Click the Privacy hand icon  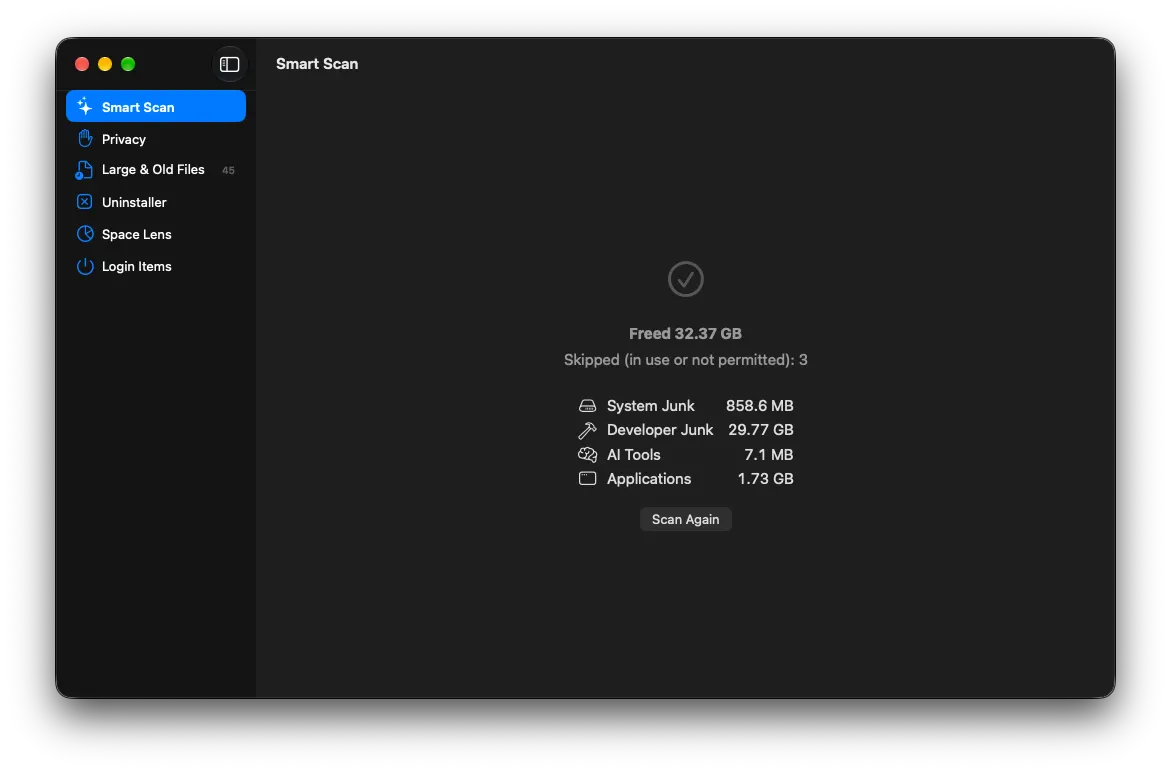pos(85,138)
